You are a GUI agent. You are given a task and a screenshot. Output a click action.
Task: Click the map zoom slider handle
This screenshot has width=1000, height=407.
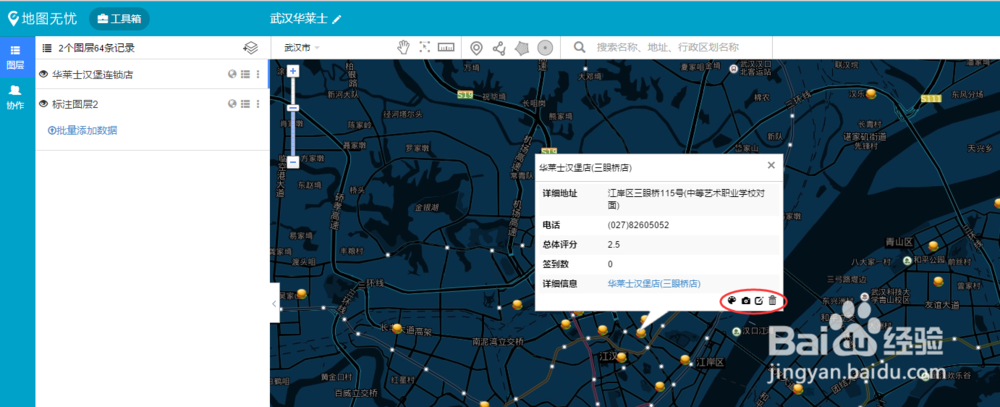(293, 108)
